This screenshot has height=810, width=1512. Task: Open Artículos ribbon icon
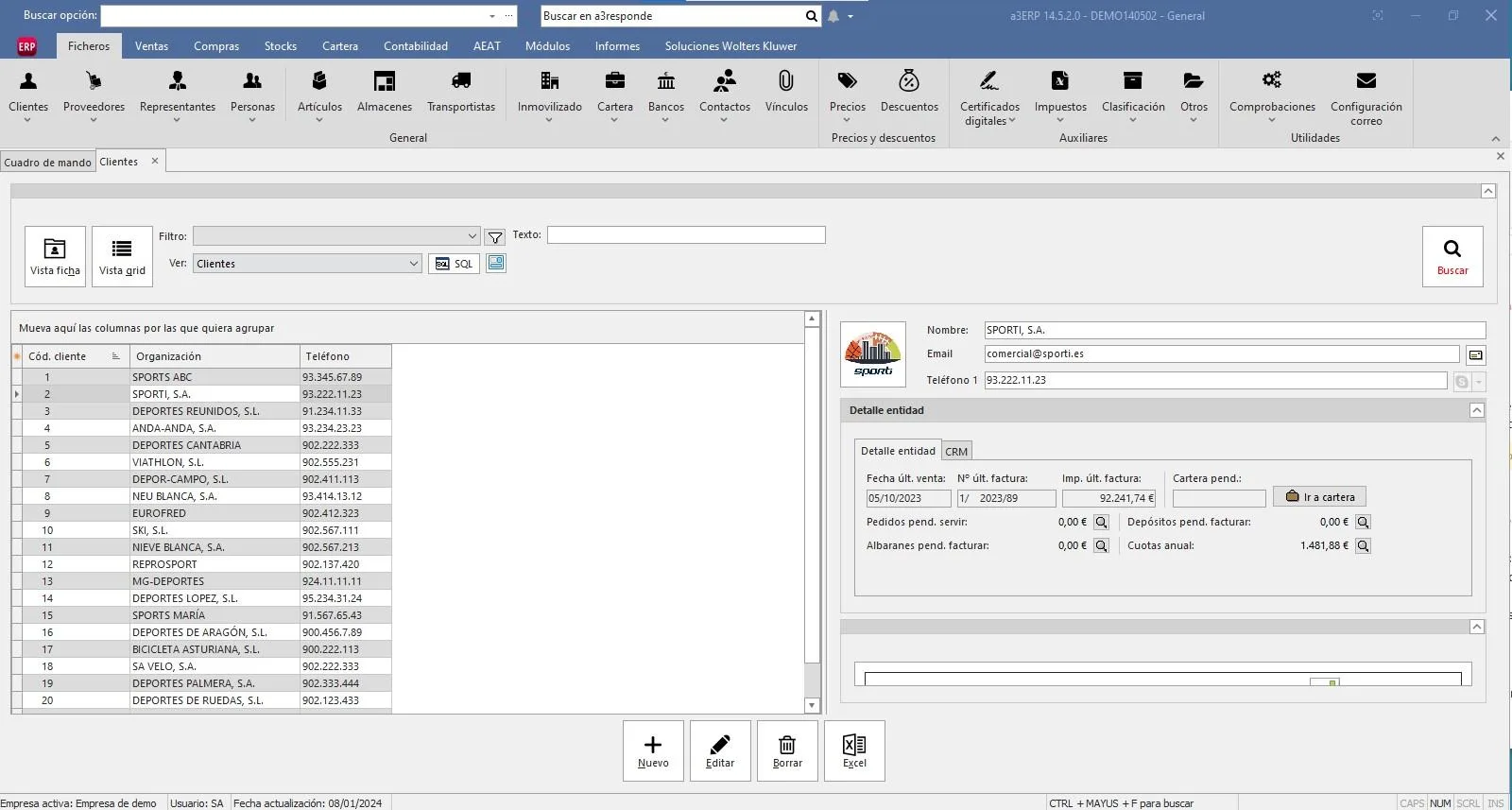(319, 94)
